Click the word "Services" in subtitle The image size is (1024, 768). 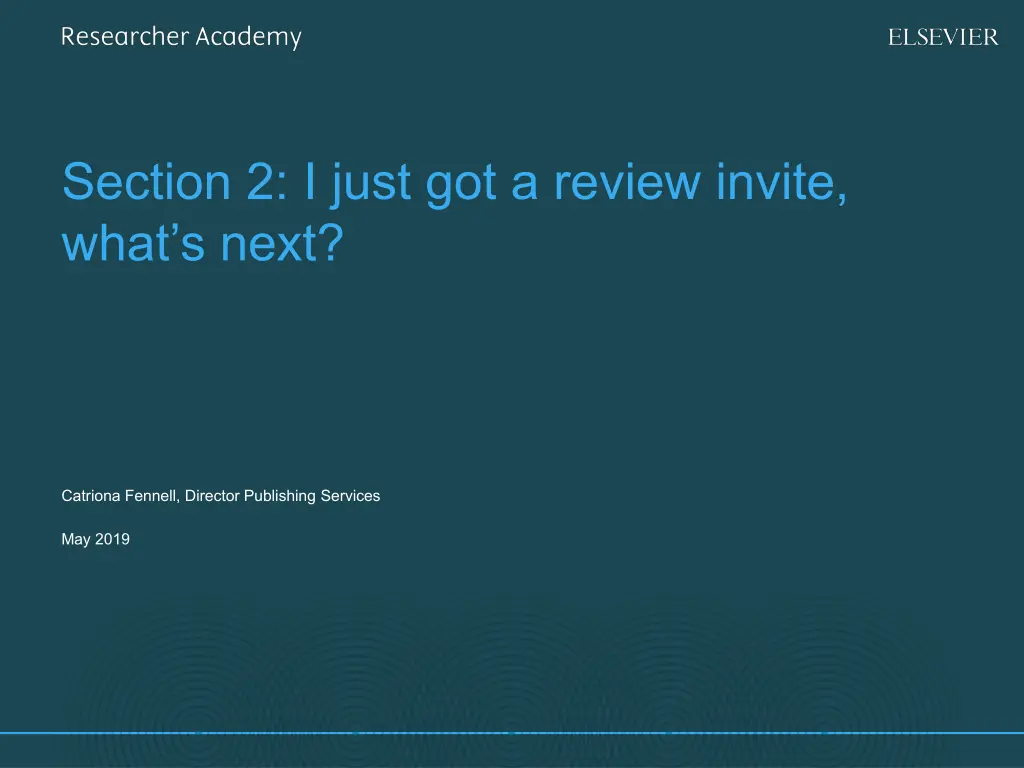click(x=350, y=495)
